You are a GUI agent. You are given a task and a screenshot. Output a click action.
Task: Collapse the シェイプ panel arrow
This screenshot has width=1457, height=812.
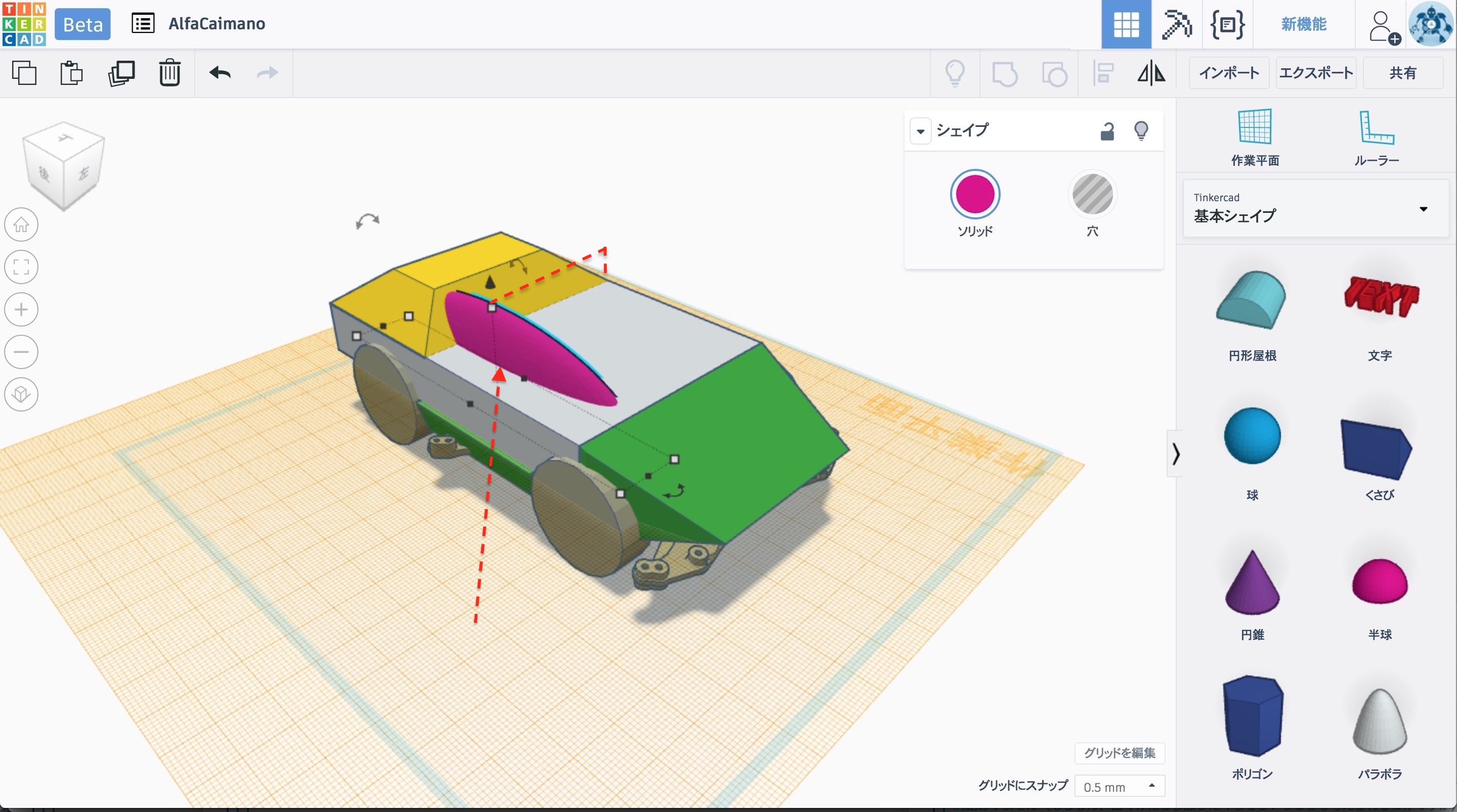pos(920,131)
